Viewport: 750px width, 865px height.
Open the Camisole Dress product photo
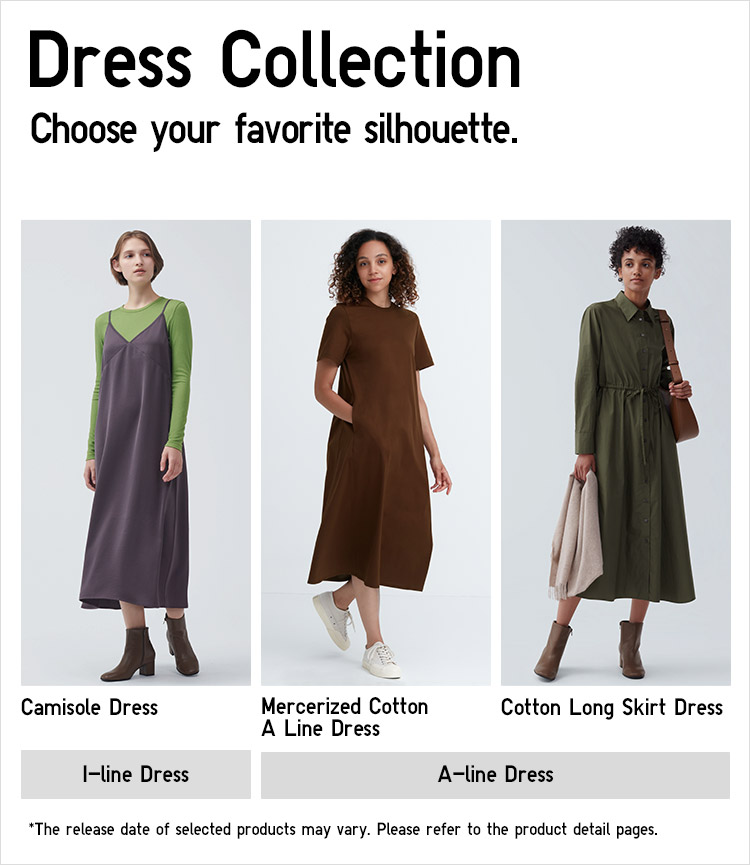[136, 452]
